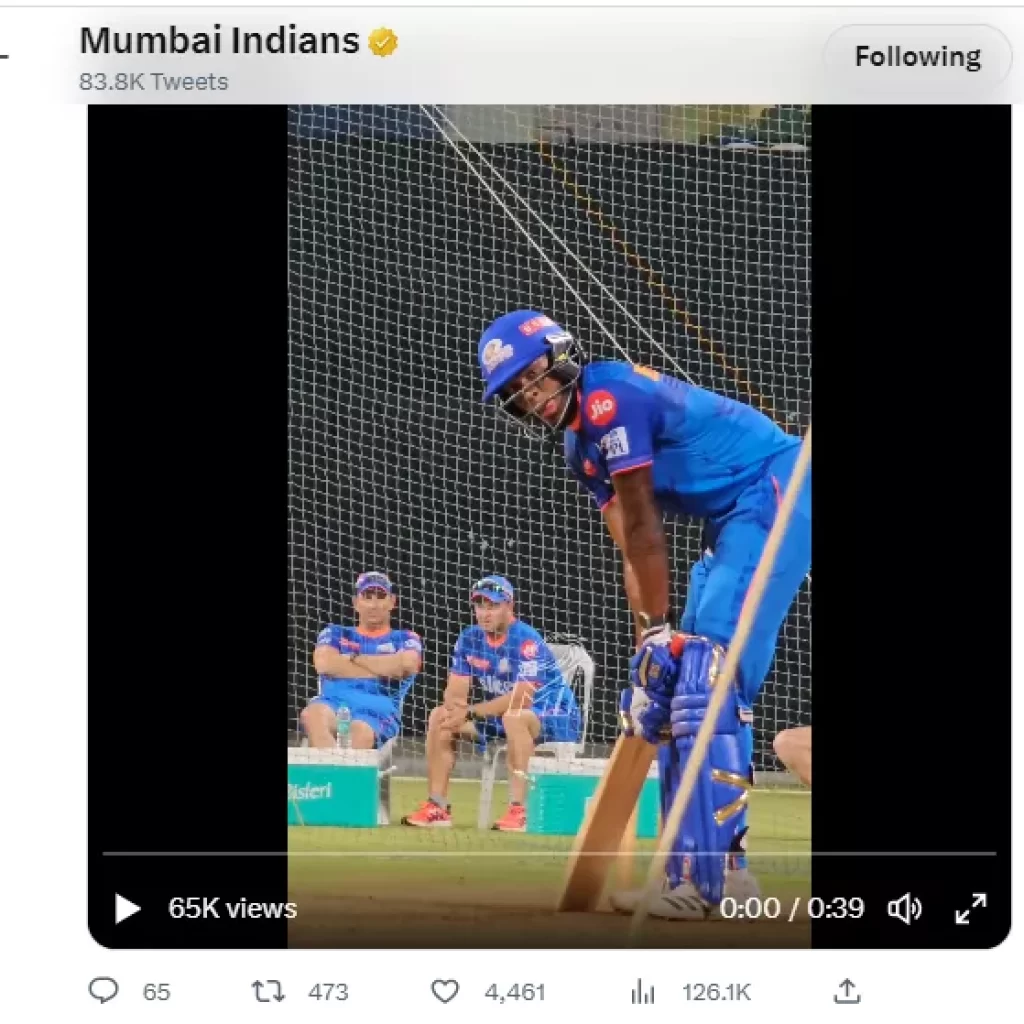This screenshot has width=1024, height=1024.
Task: Click the 65K views label on video
Action: (232, 908)
